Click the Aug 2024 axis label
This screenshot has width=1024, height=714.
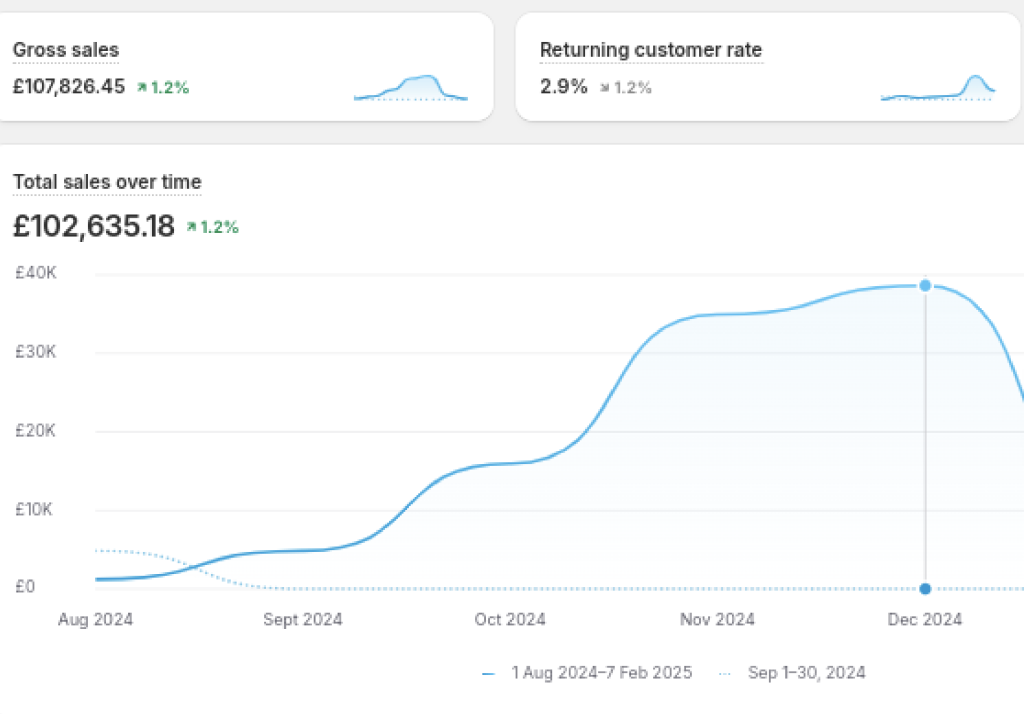pyautogui.click(x=95, y=620)
